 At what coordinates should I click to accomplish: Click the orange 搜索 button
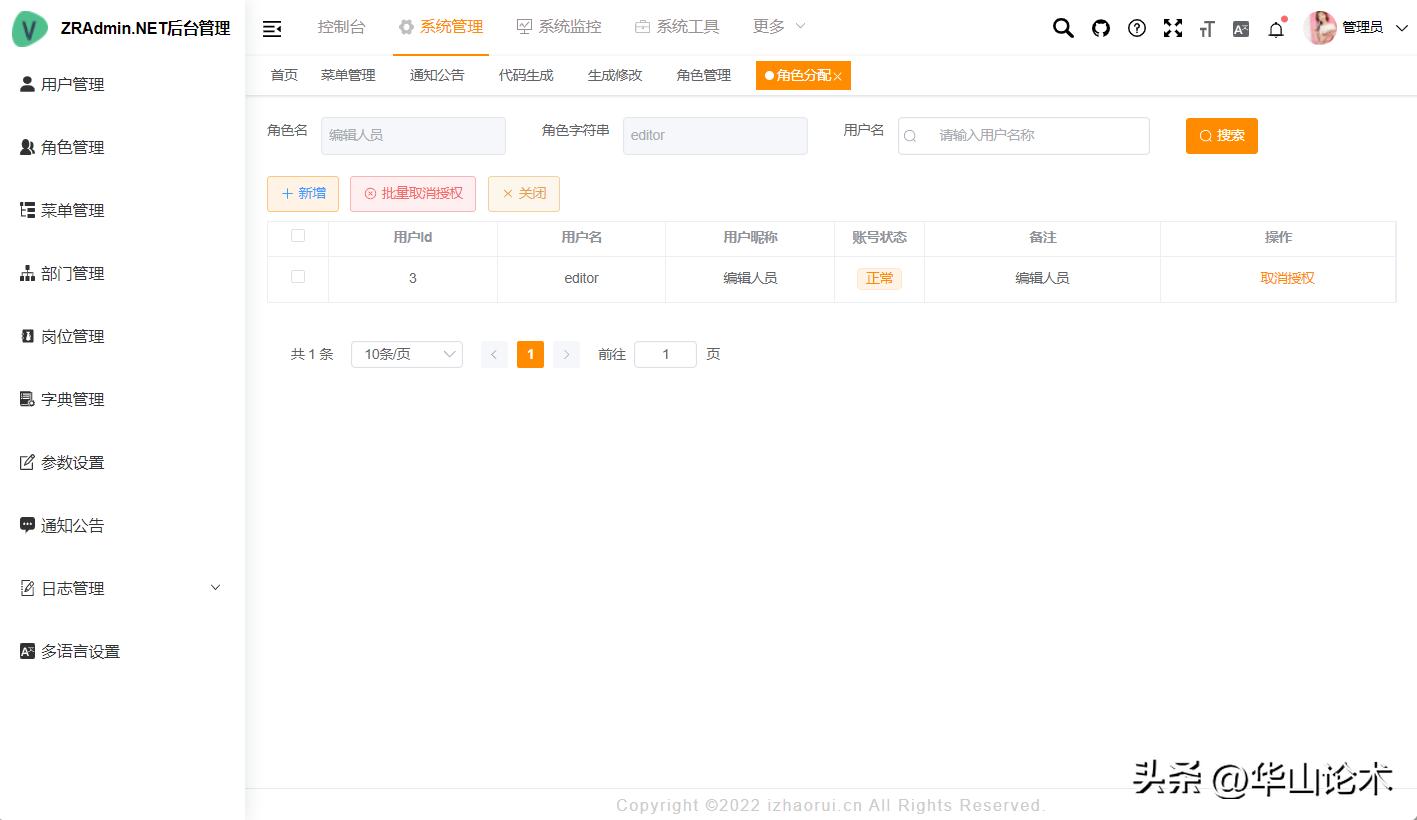coord(1221,135)
